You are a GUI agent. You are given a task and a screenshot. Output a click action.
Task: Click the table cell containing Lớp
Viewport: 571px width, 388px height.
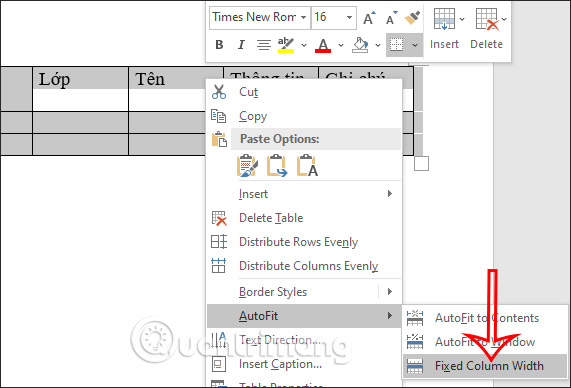[80, 89]
